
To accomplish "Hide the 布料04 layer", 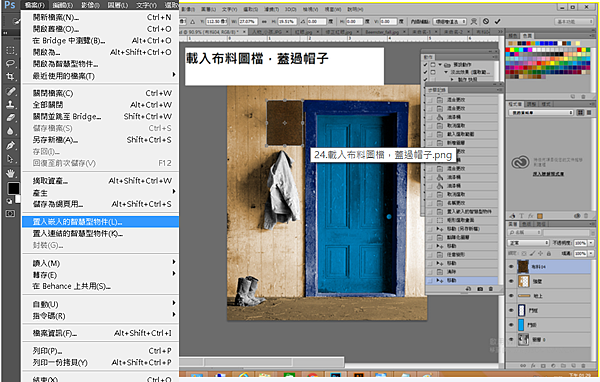I will coord(511,267).
